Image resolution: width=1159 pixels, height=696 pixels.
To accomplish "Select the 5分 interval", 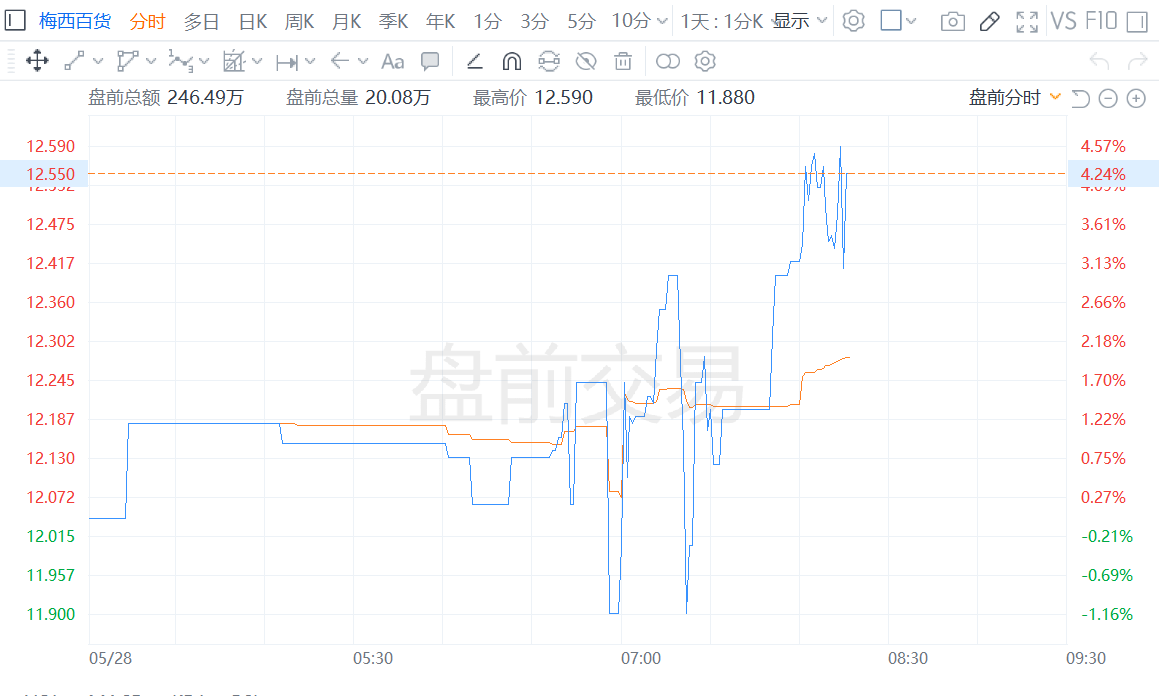I will (581, 21).
